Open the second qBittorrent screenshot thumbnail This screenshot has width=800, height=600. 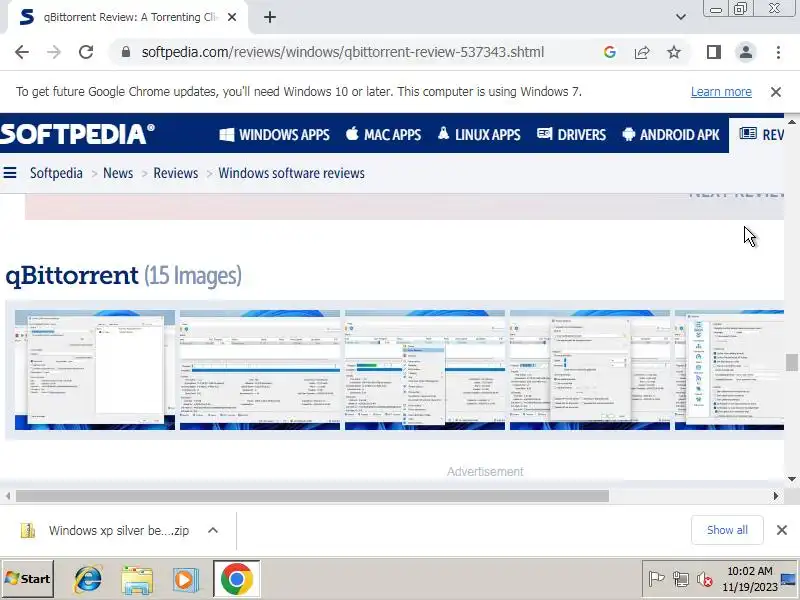pyautogui.click(x=260, y=370)
